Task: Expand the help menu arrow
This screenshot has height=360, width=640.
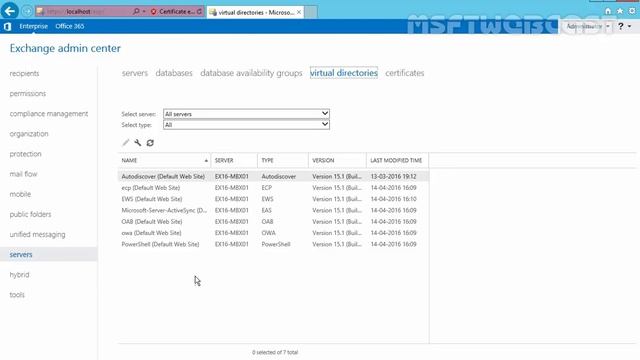Action: tap(630, 27)
